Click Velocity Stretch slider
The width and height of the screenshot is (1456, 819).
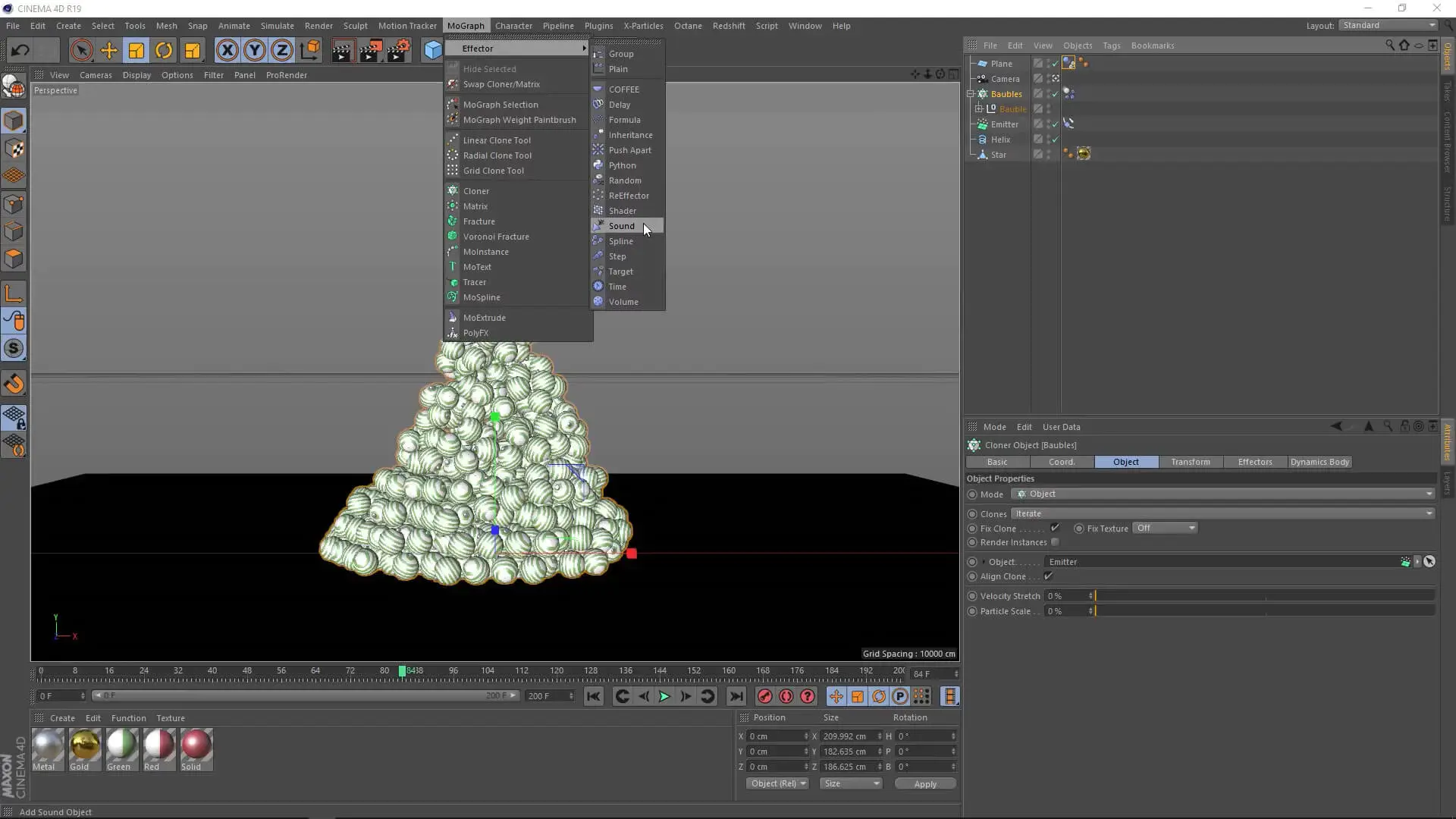(x=1265, y=596)
